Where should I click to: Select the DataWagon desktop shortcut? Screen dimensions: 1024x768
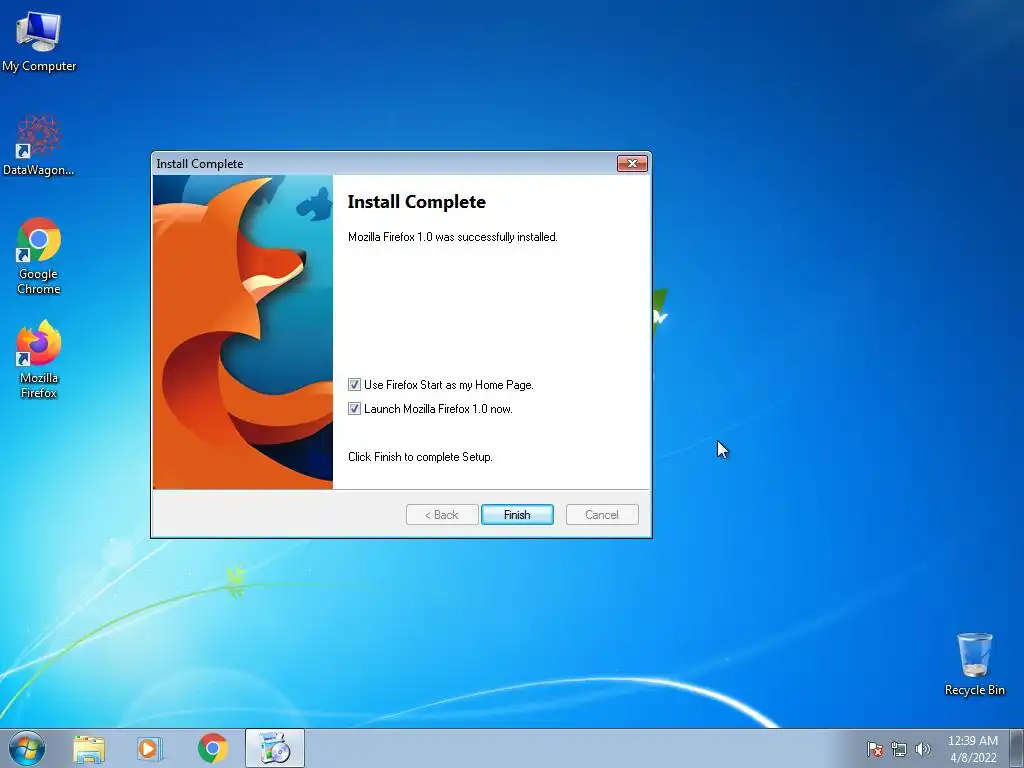click(x=39, y=146)
